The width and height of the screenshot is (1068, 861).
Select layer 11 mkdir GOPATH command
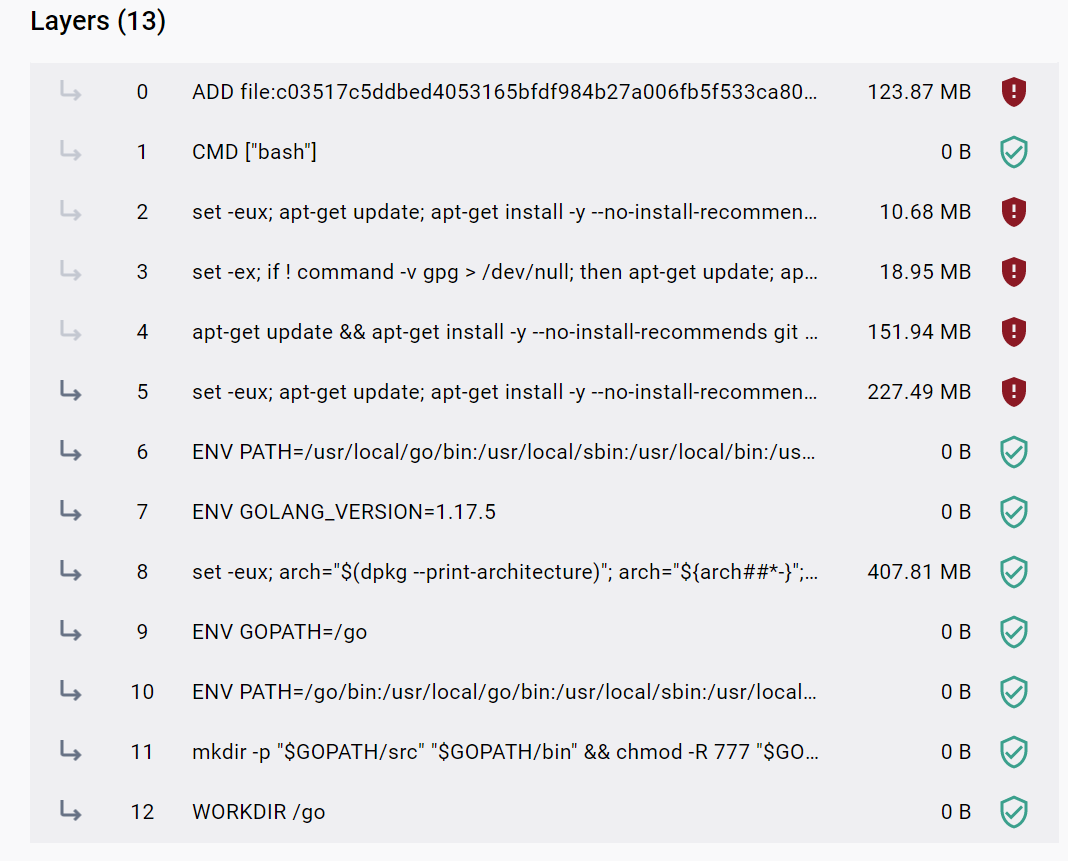tap(544, 751)
